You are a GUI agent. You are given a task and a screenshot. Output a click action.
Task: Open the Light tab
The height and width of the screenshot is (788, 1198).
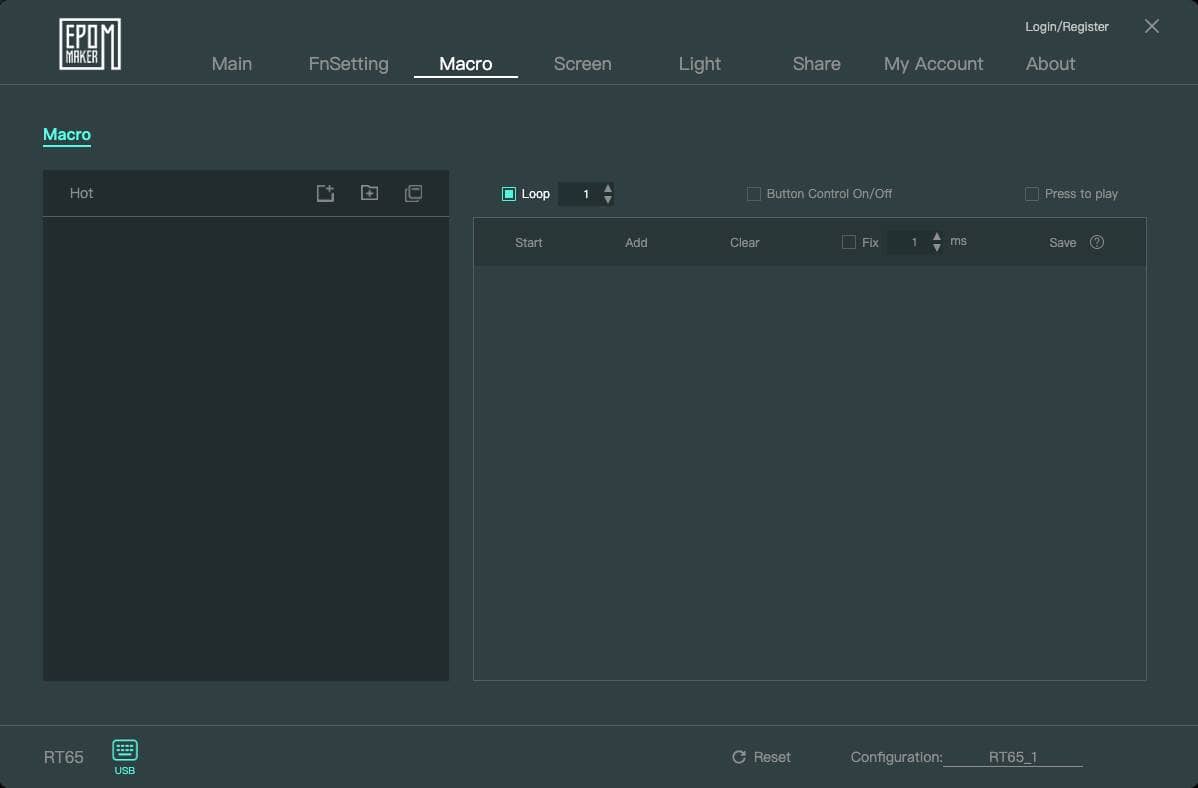point(699,64)
